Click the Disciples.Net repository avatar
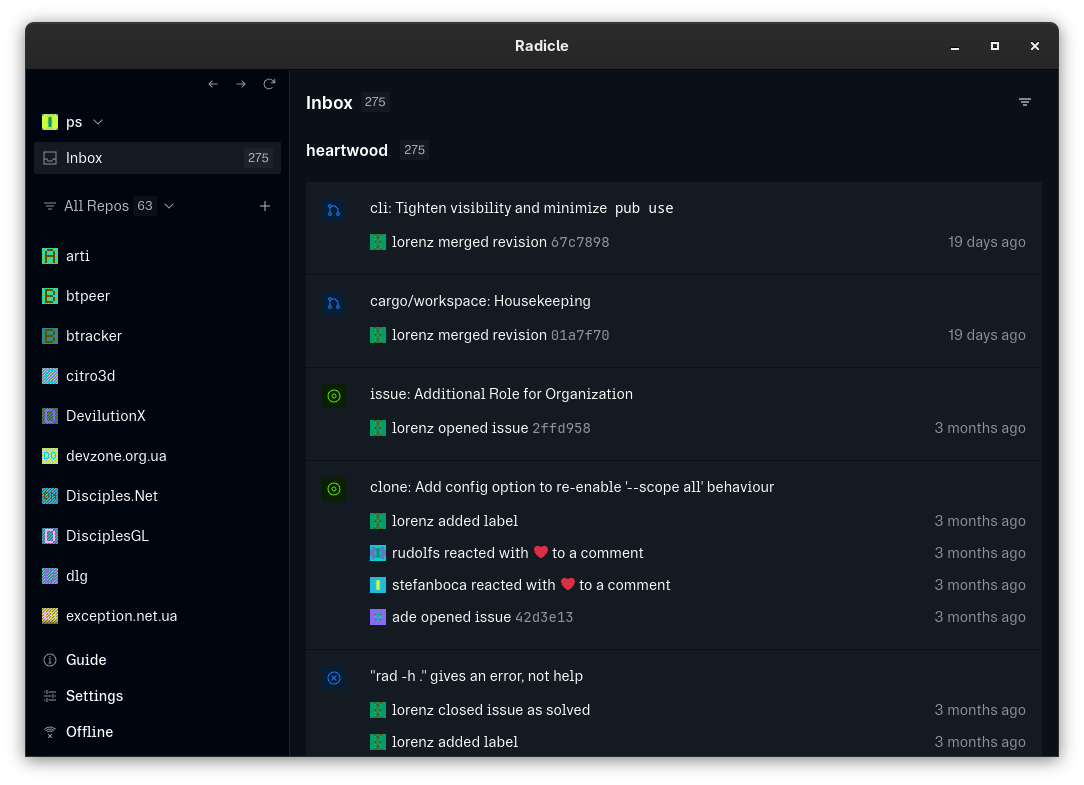Image resolution: width=1084 pixels, height=785 pixels. 50,496
